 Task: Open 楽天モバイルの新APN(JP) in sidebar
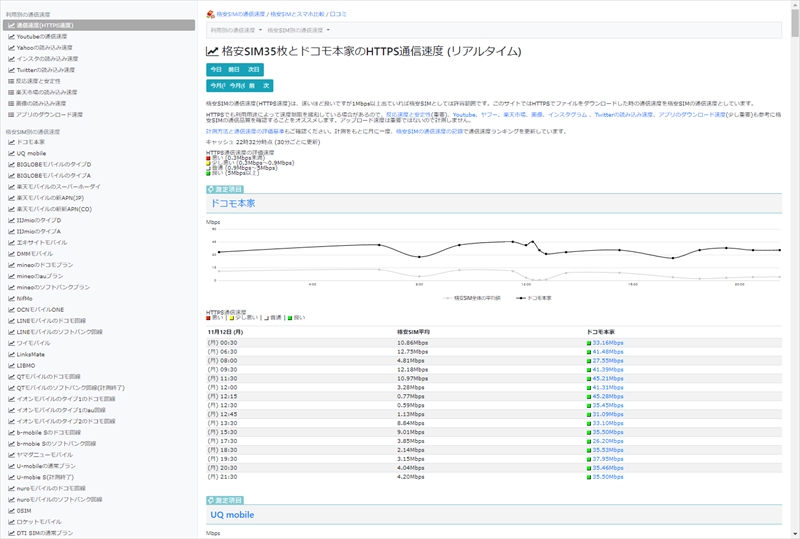pyautogui.click(x=50, y=198)
